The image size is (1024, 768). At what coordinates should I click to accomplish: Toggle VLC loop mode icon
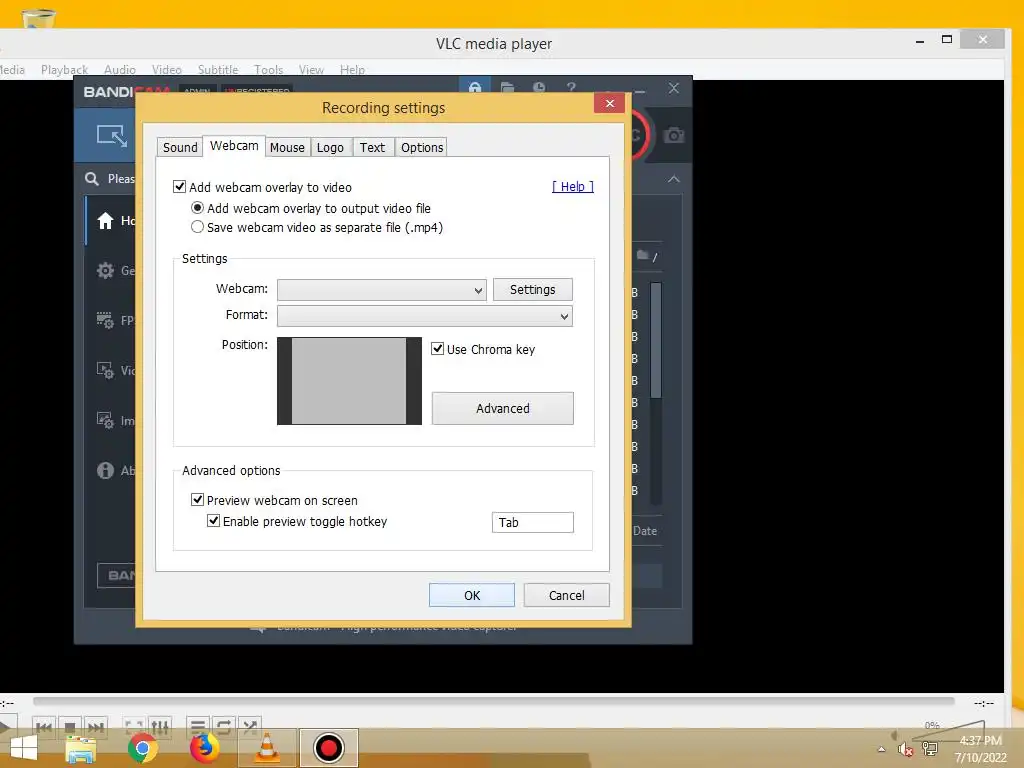pos(223,727)
